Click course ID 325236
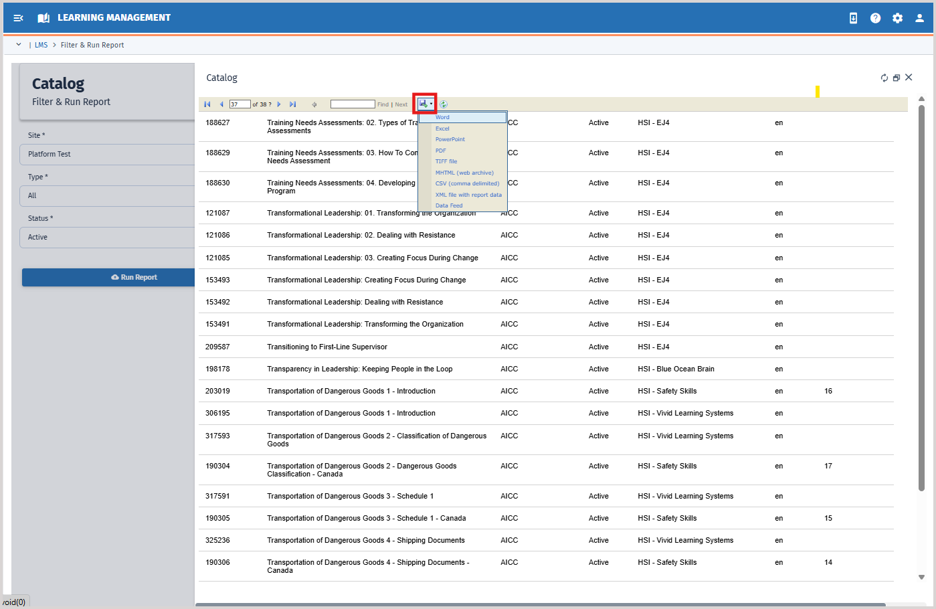This screenshot has width=936, height=609. (x=217, y=540)
